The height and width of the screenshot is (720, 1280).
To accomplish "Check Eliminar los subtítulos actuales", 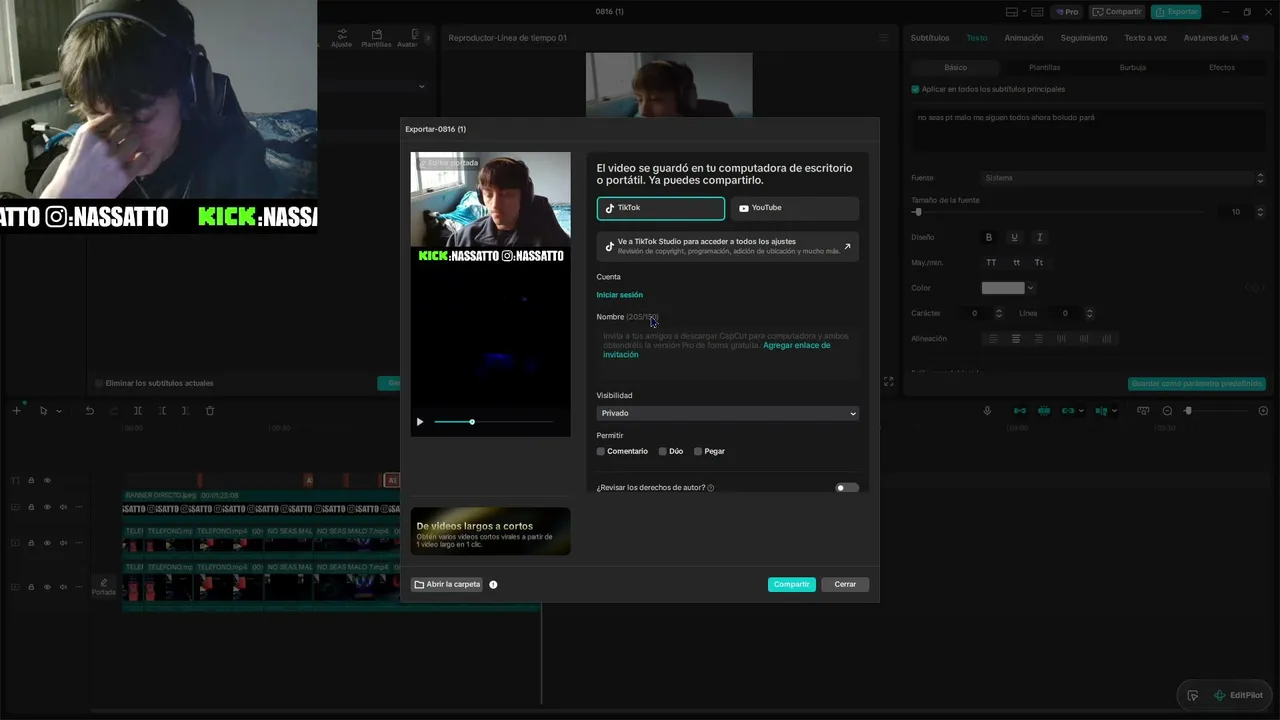I will pyautogui.click(x=98, y=383).
